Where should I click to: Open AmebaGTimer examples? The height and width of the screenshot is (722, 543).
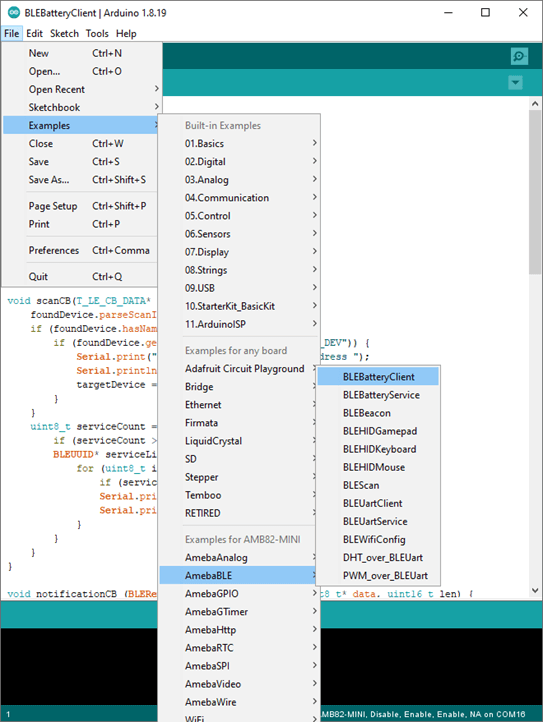click(239, 611)
